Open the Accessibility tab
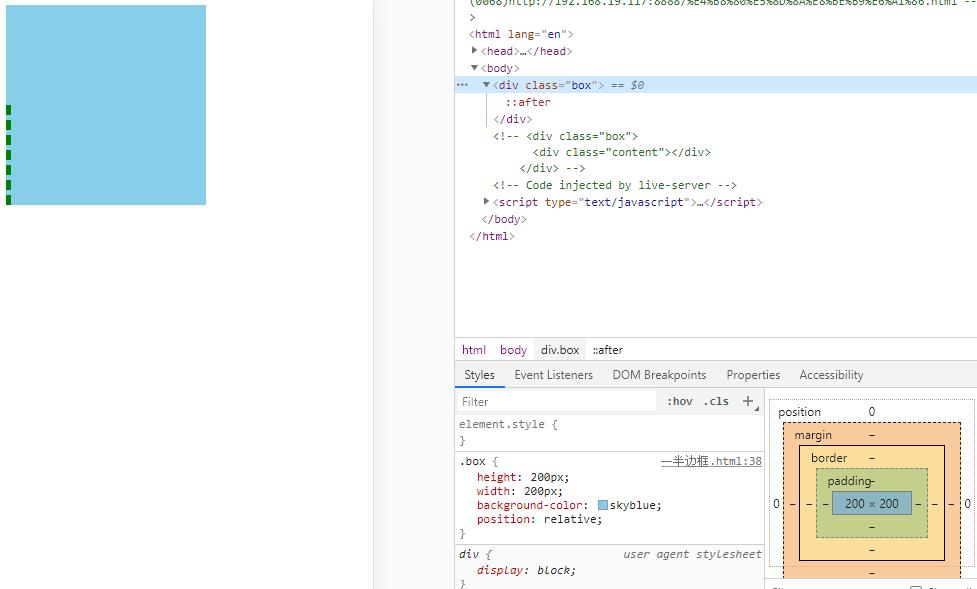977x589 pixels. (x=831, y=375)
